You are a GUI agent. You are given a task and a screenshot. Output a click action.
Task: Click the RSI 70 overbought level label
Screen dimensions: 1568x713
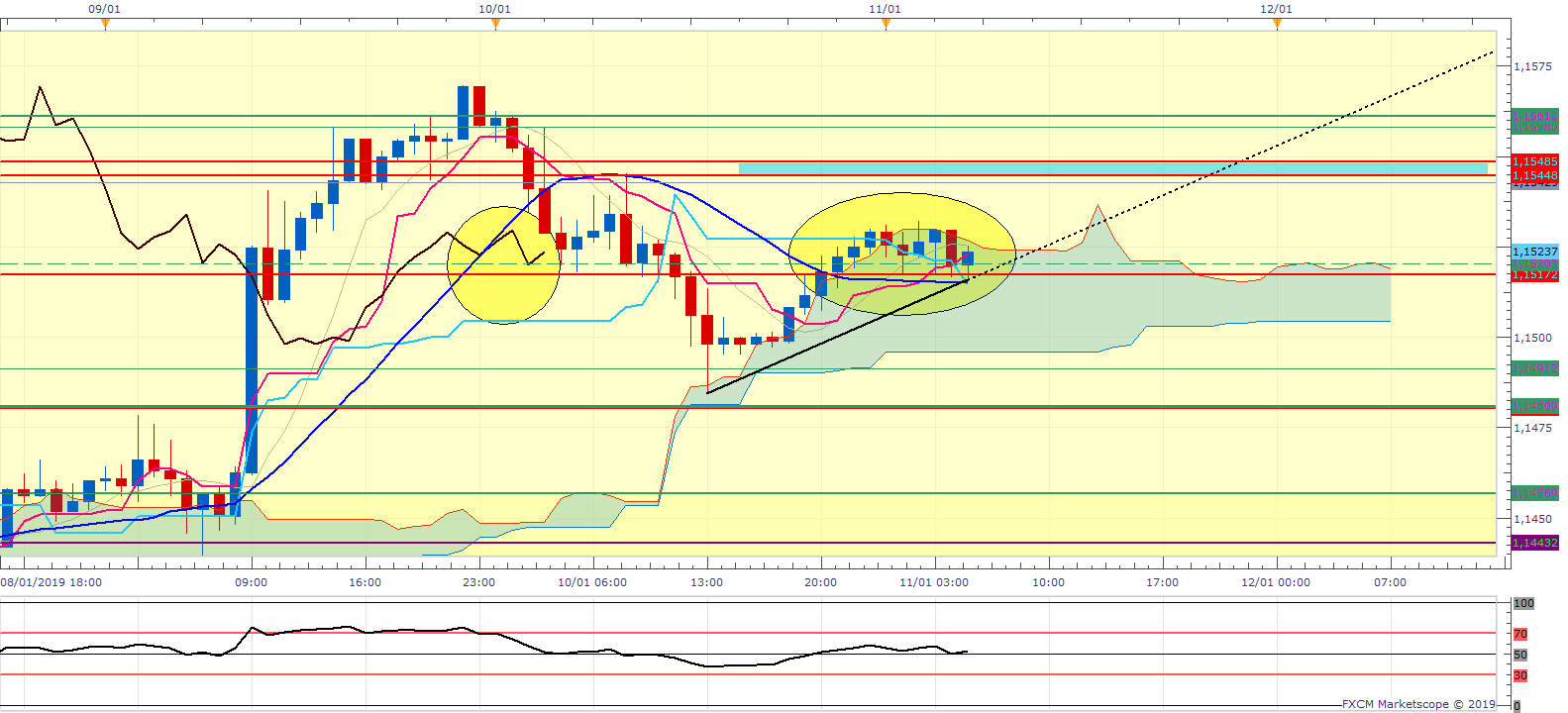click(1520, 634)
